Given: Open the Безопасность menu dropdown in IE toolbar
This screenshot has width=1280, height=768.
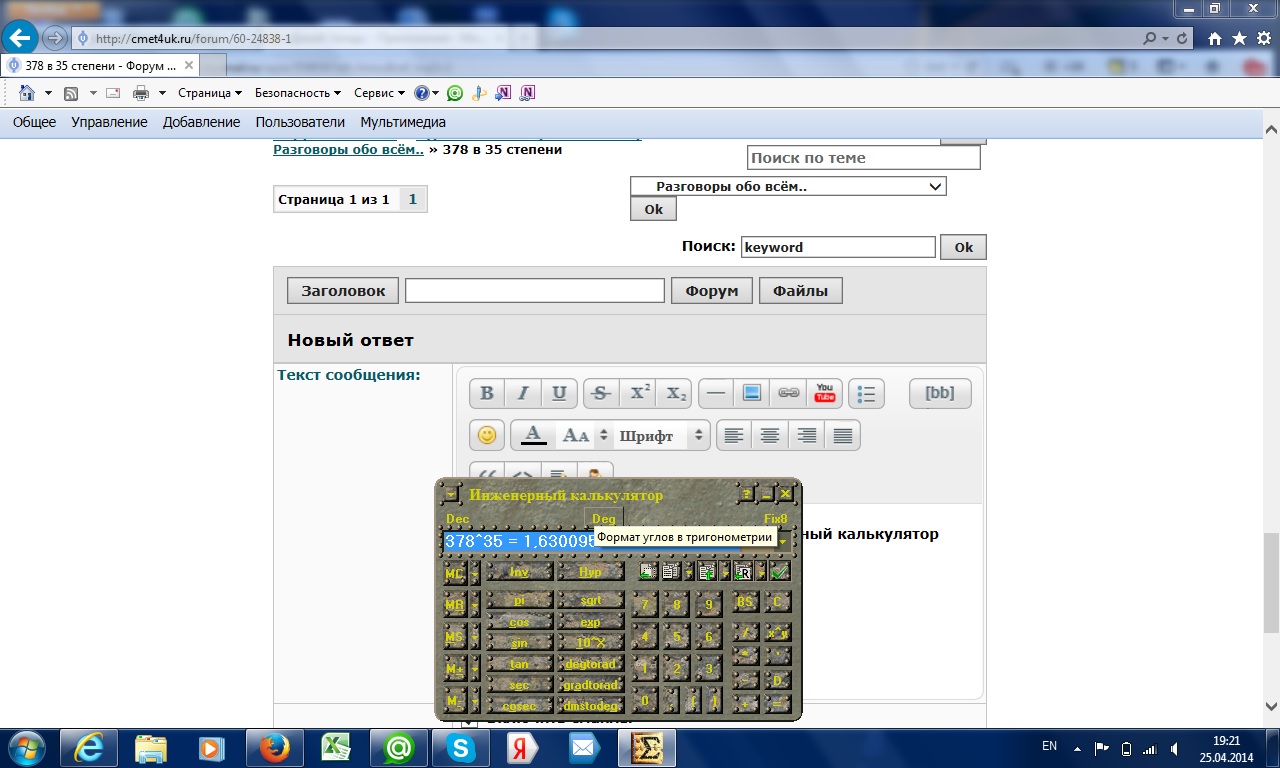Looking at the screenshot, I should (298, 93).
